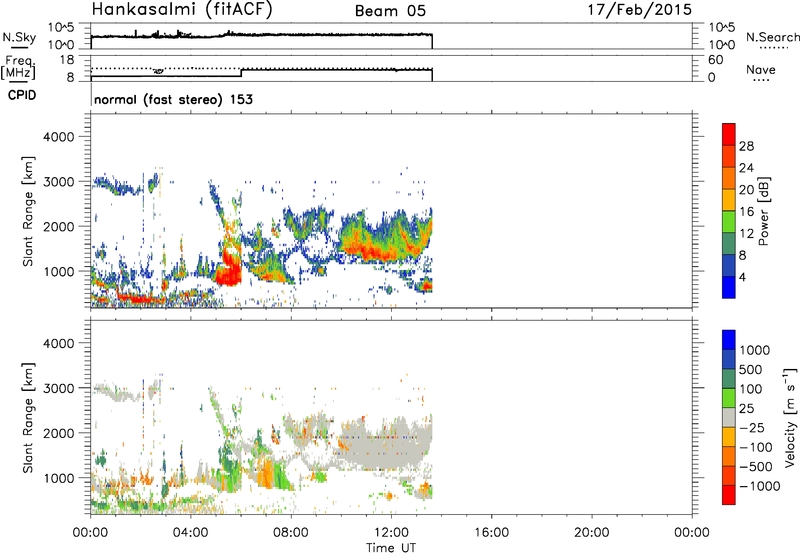Click the Power [dB] colorbar label
Viewport: 800px width, 554px height.
coord(763,211)
